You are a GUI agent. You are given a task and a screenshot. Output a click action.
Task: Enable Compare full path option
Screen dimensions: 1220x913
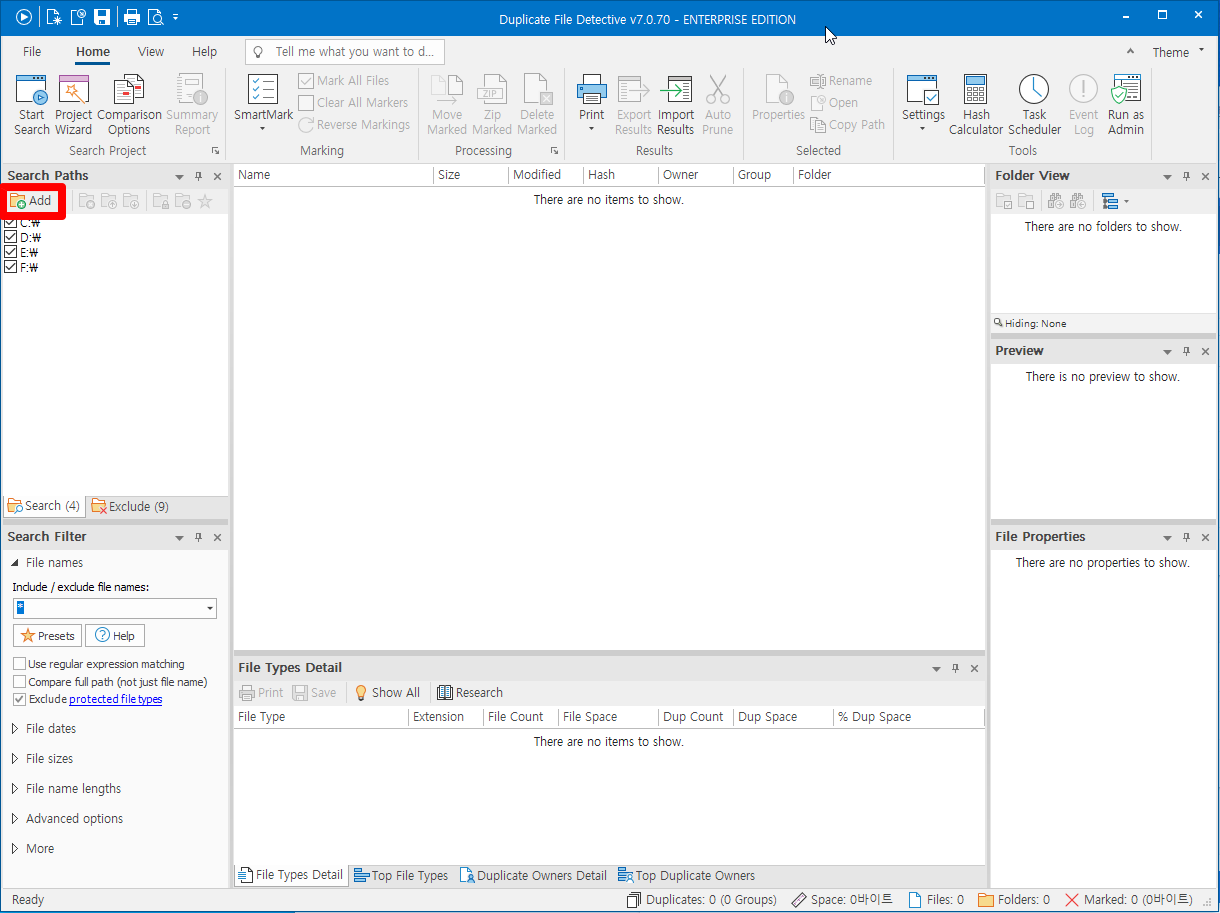[x=19, y=682]
